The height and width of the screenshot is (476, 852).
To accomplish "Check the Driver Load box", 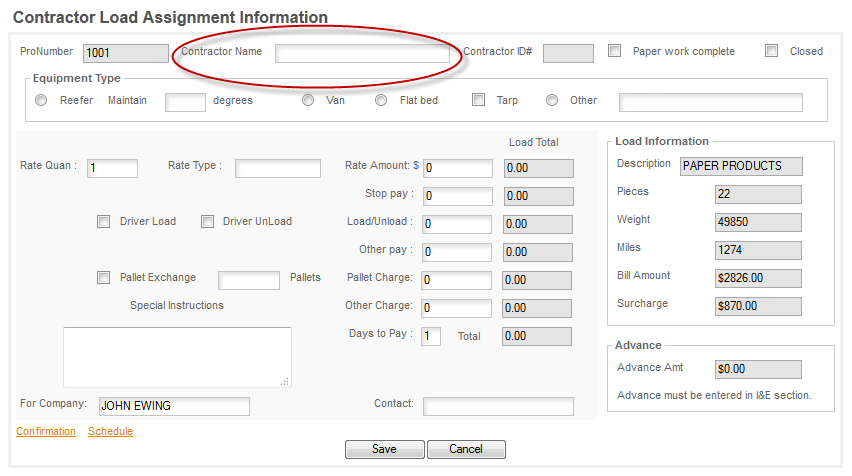I will (x=103, y=222).
